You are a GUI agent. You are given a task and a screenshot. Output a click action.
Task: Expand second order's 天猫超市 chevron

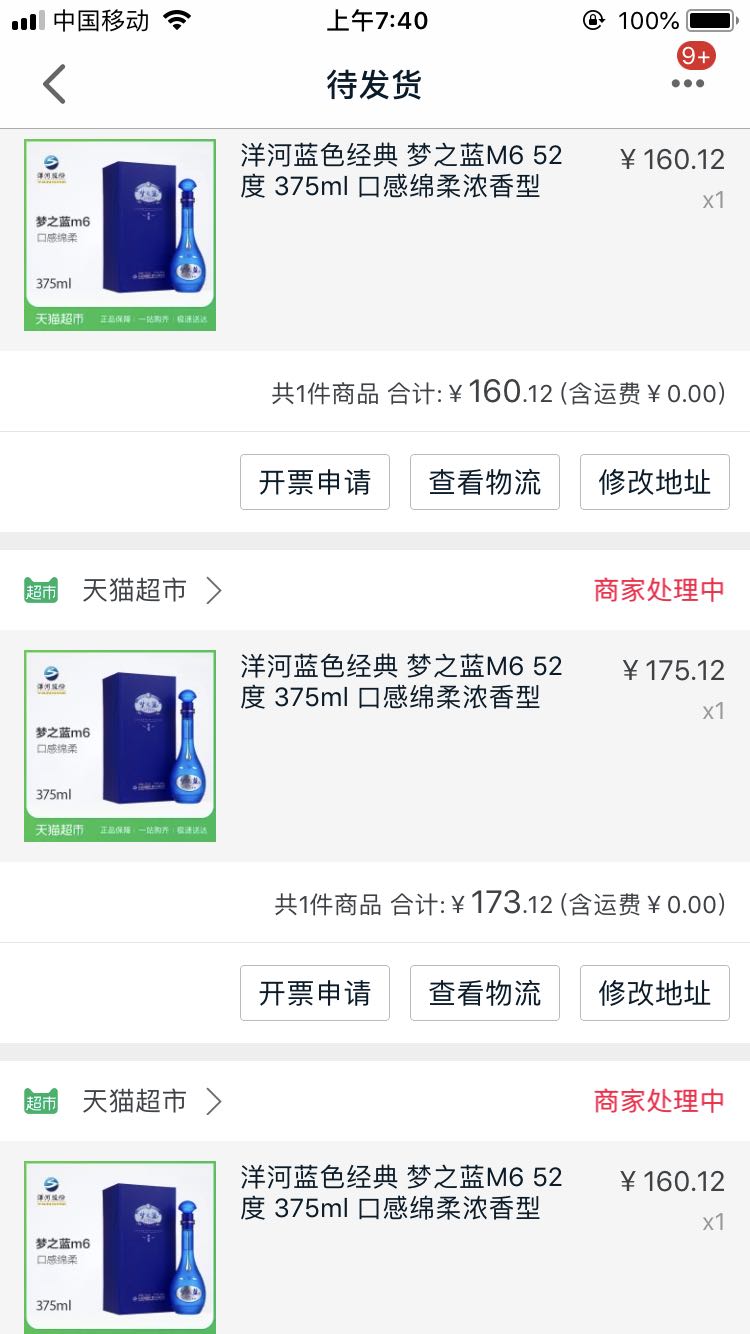pos(213,591)
